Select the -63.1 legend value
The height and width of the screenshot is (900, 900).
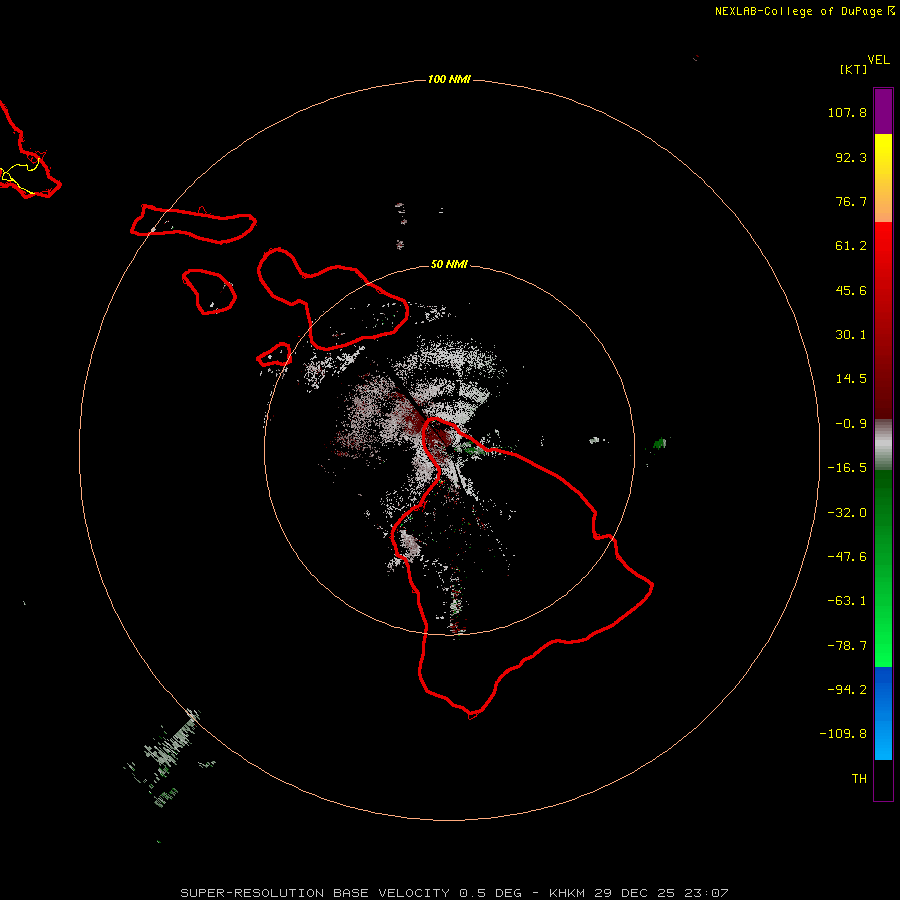pyautogui.click(x=847, y=601)
